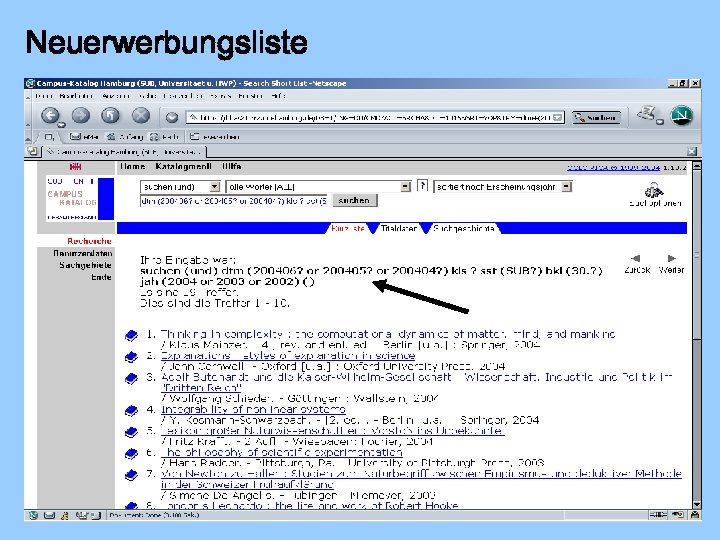This screenshot has height=540, width=720.
Task: Expand the URL bar history dropdown arrow
Action: pyautogui.click(x=557, y=118)
